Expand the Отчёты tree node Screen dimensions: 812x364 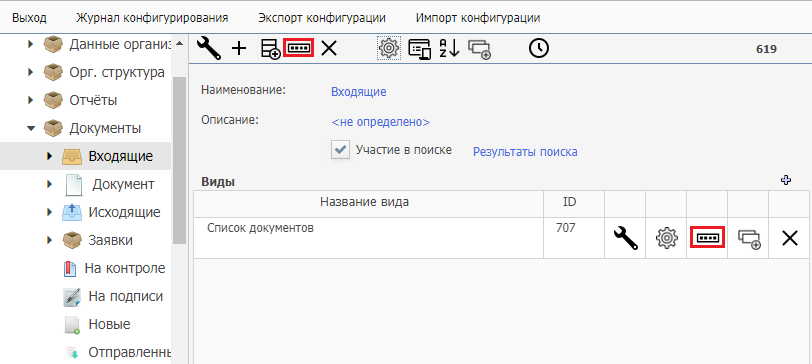(x=31, y=100)
